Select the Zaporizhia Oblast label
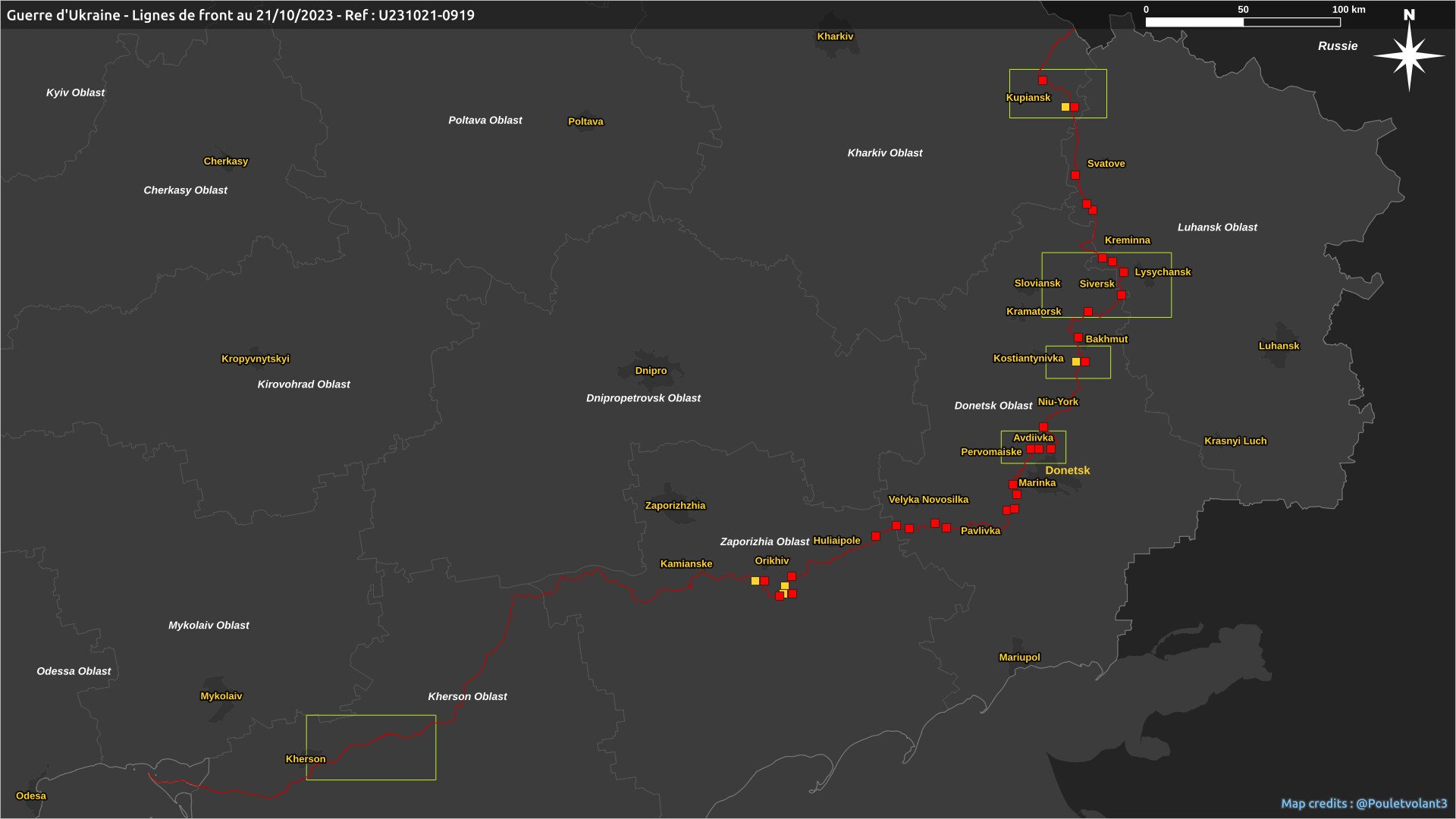The width and height of the screenshot is (1456, 819). click(x=764, y=541)
